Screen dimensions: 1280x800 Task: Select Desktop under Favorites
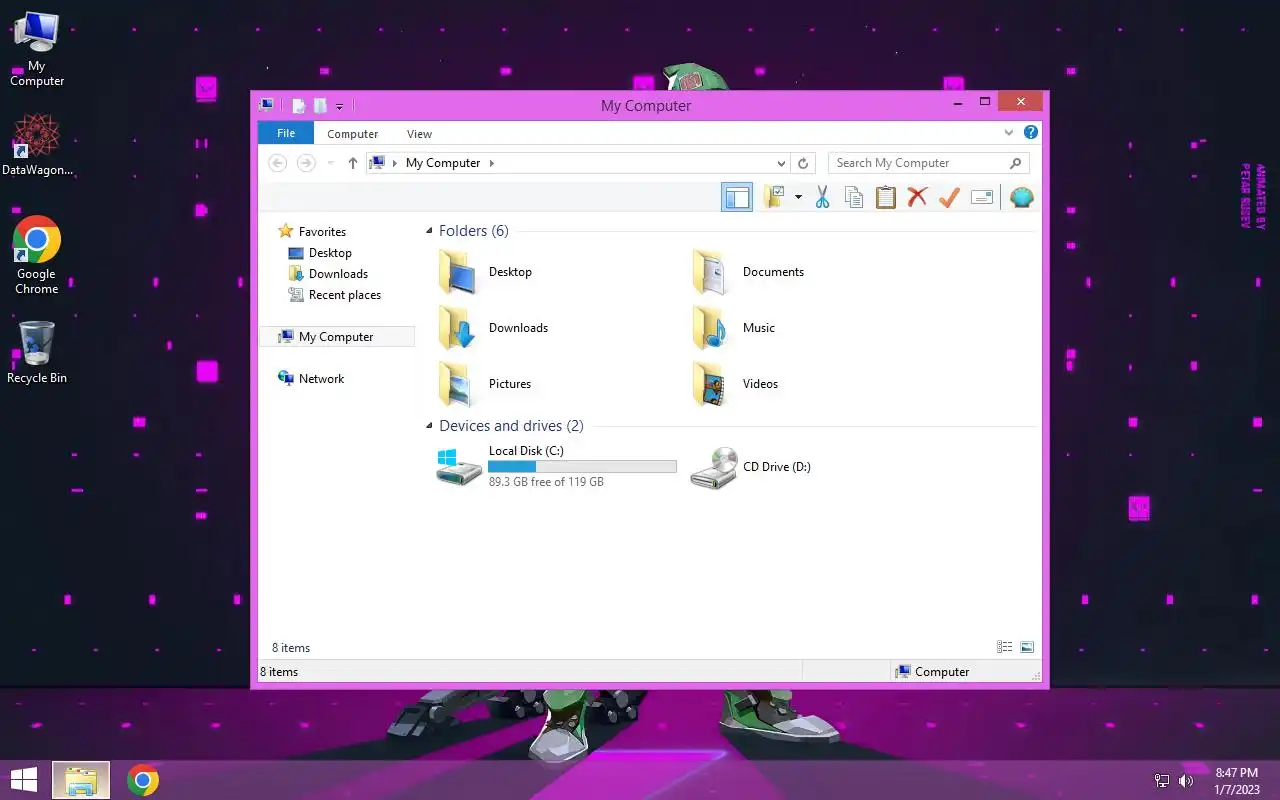(330, 253)
